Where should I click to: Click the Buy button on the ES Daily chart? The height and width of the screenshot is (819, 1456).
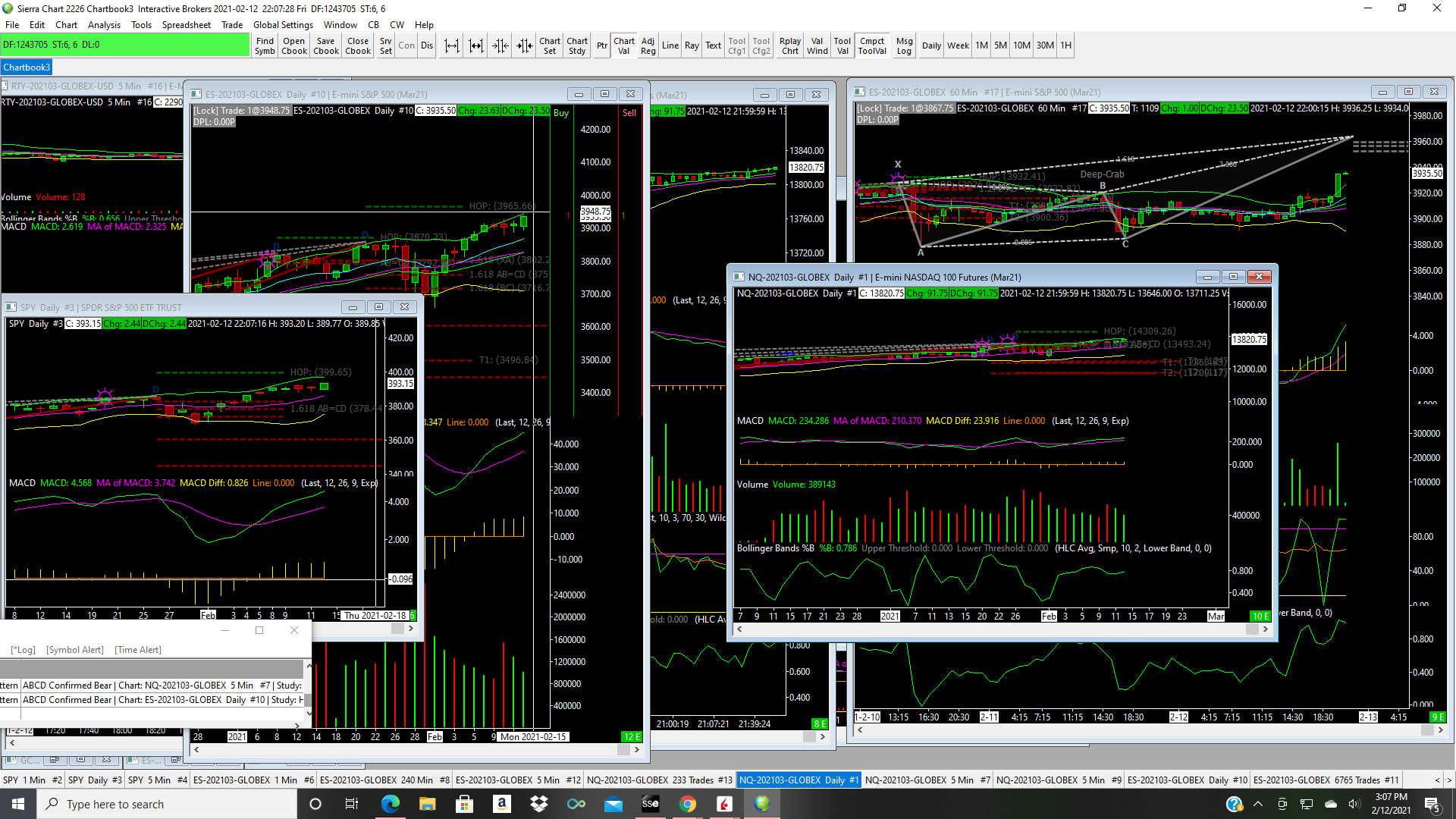tap(560, 113)
